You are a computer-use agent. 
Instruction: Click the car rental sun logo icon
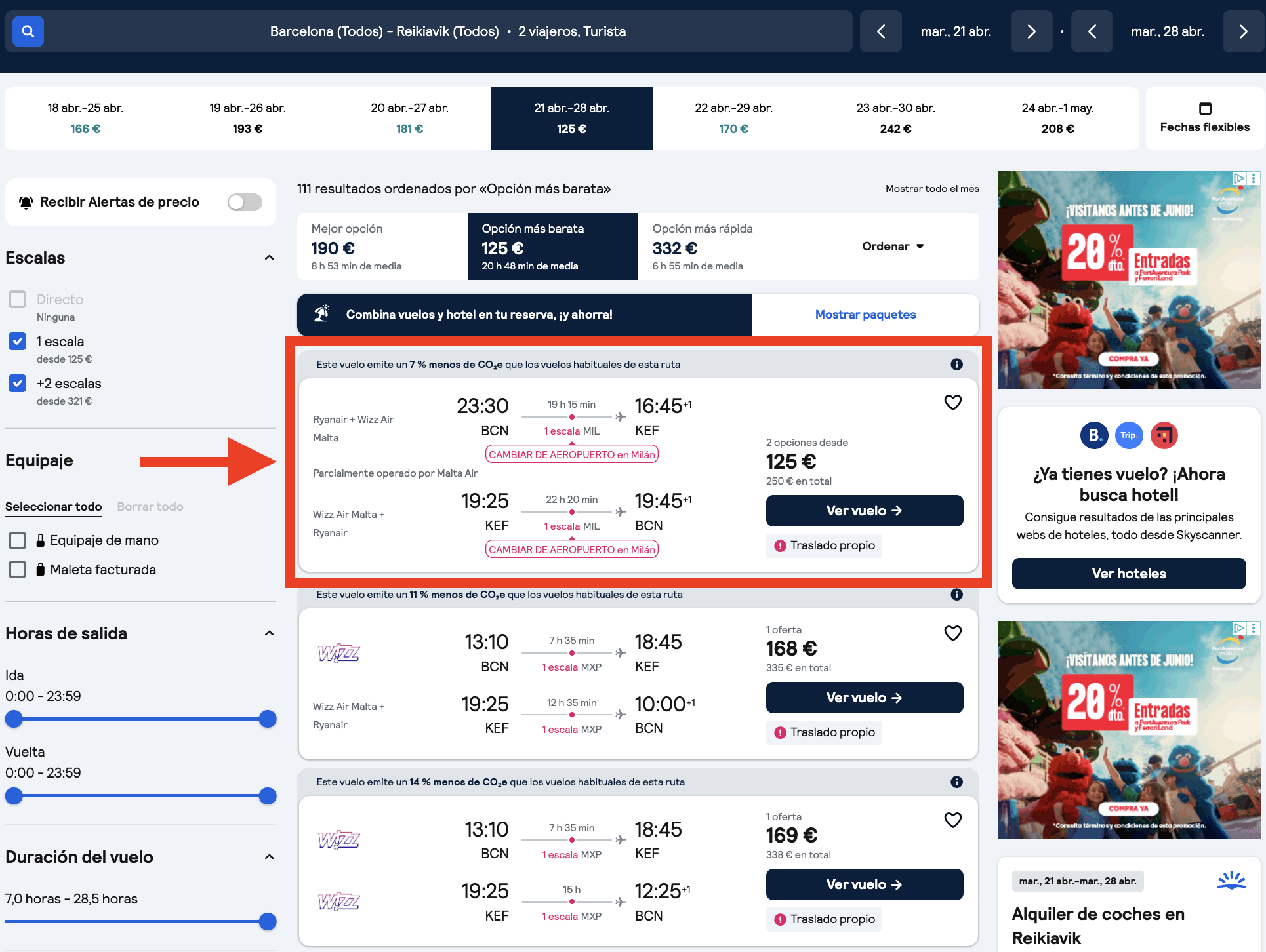point(1231,881)
